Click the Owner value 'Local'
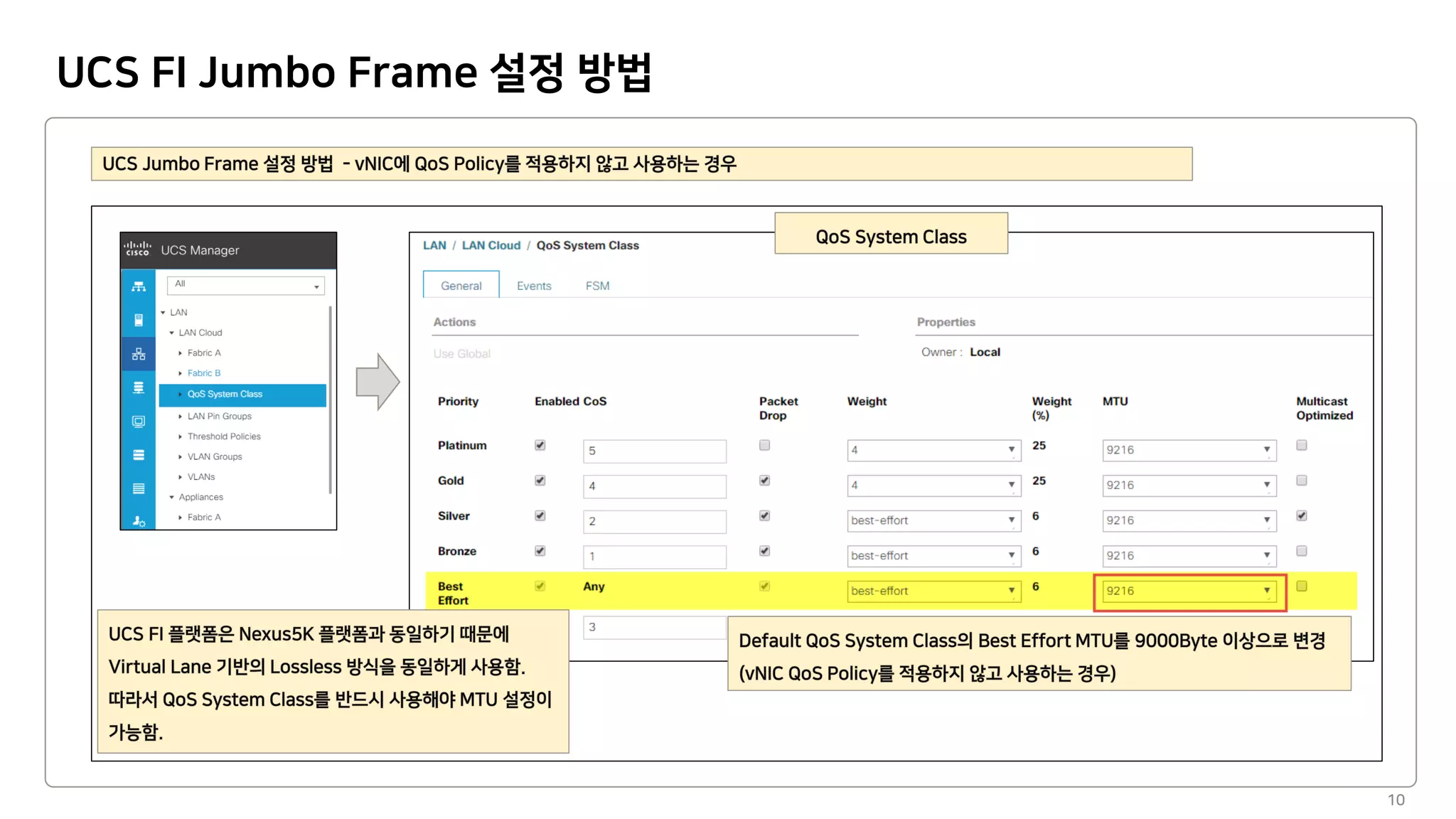1456x819 pixels. point(985,352)
